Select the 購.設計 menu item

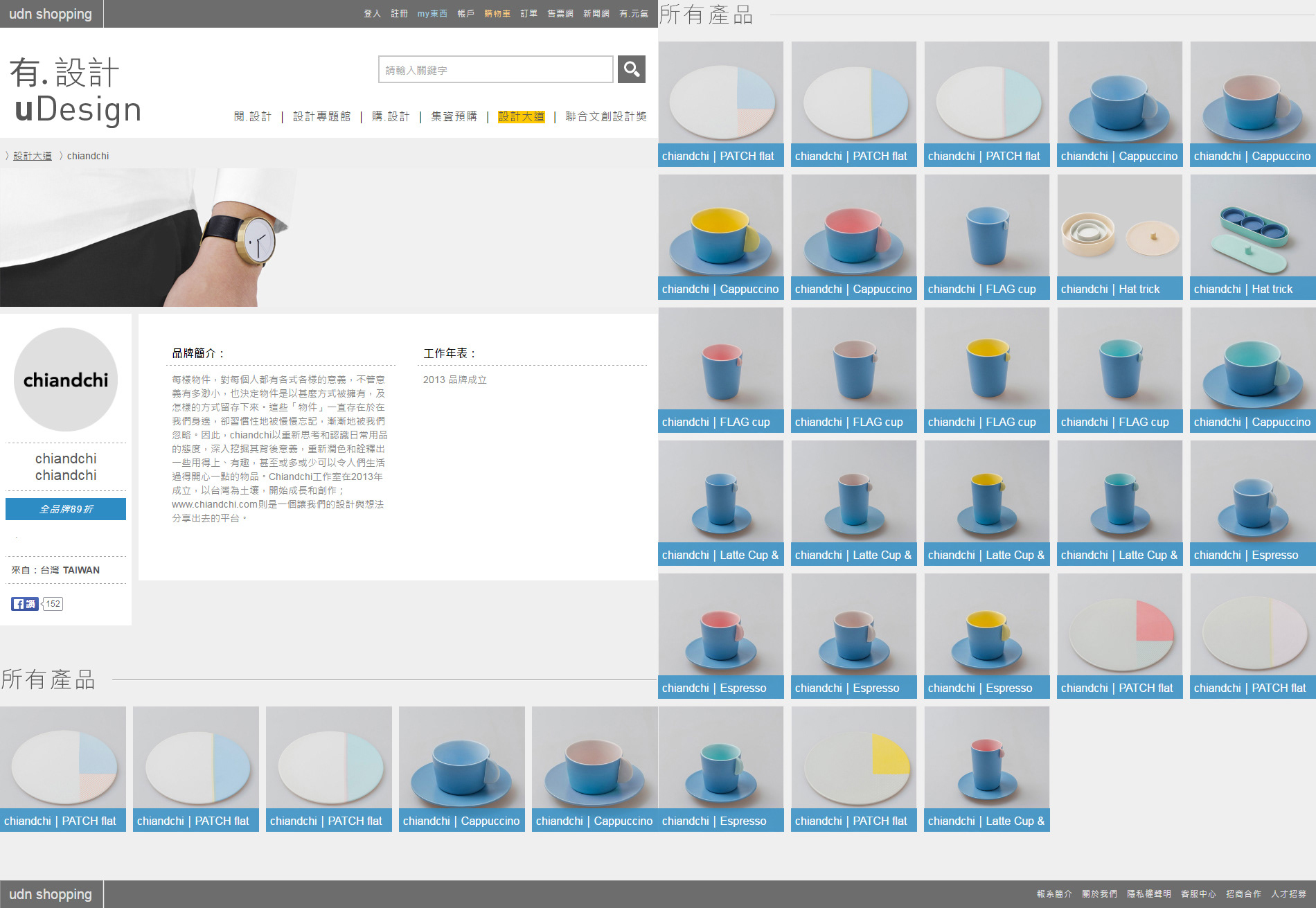click(391, 116)
